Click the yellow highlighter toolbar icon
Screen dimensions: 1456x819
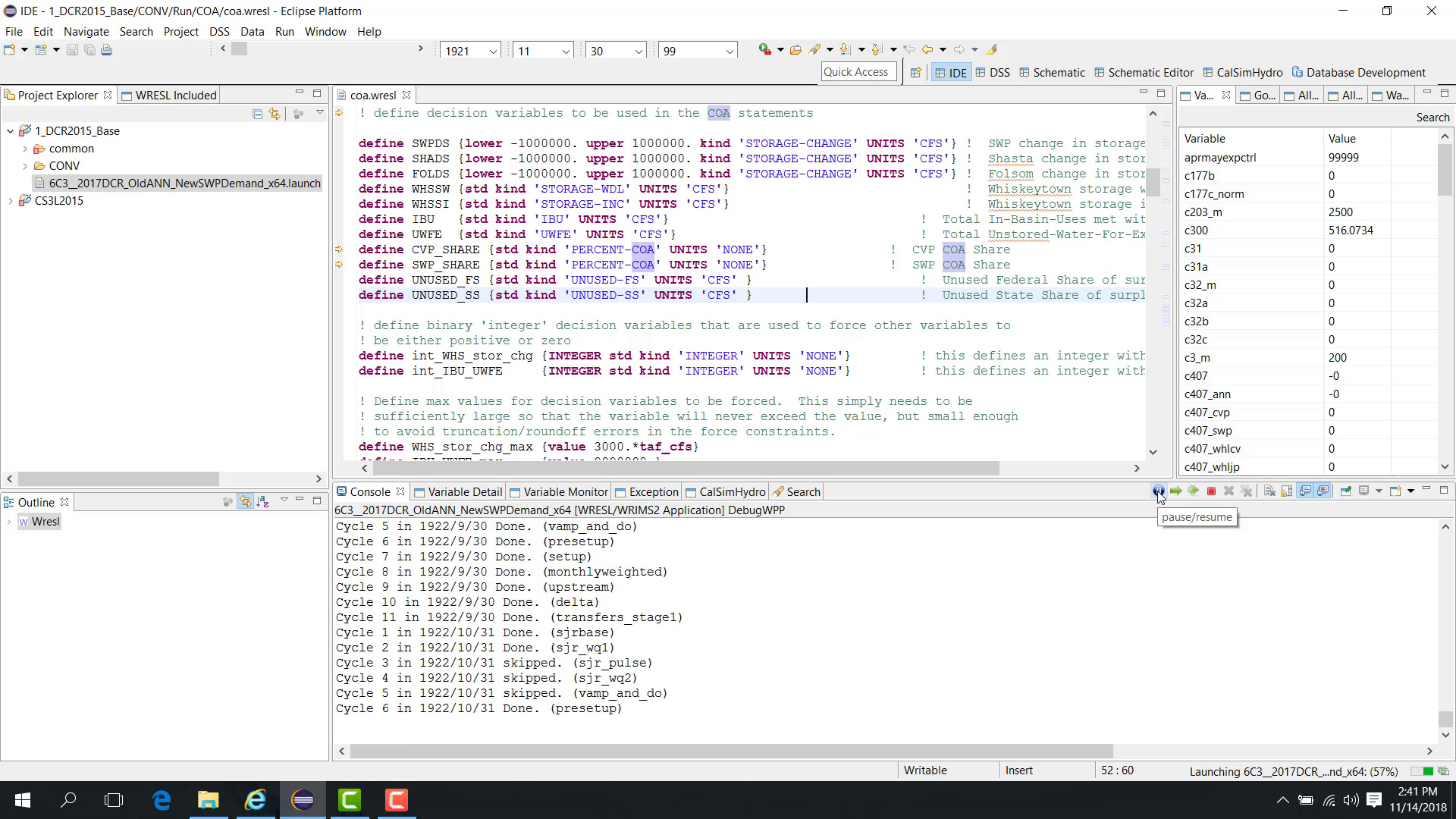pos(991,50)
